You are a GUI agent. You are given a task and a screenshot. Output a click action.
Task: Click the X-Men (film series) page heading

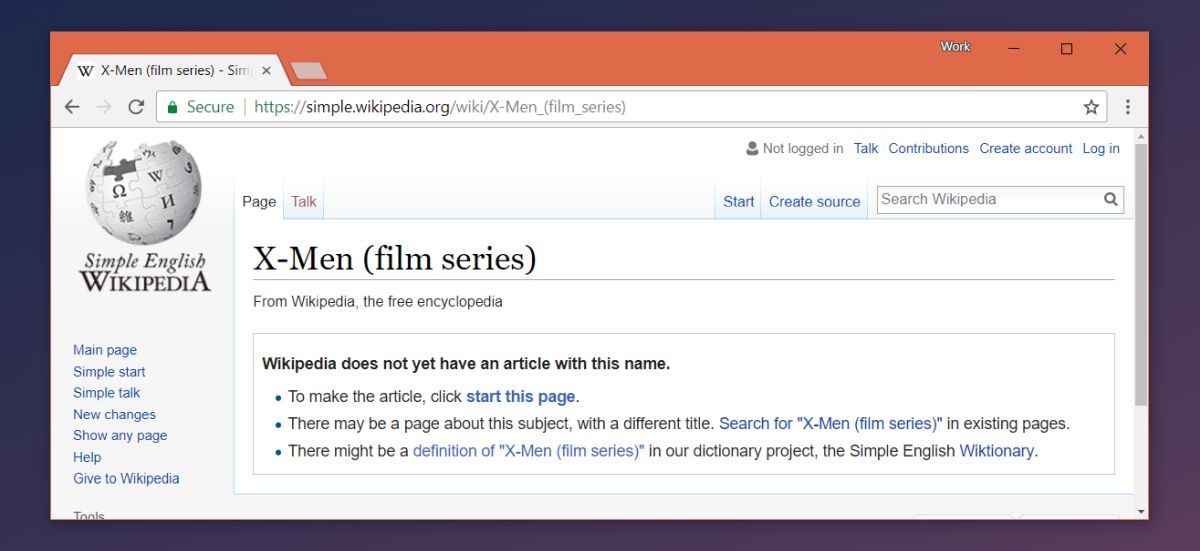395,259
